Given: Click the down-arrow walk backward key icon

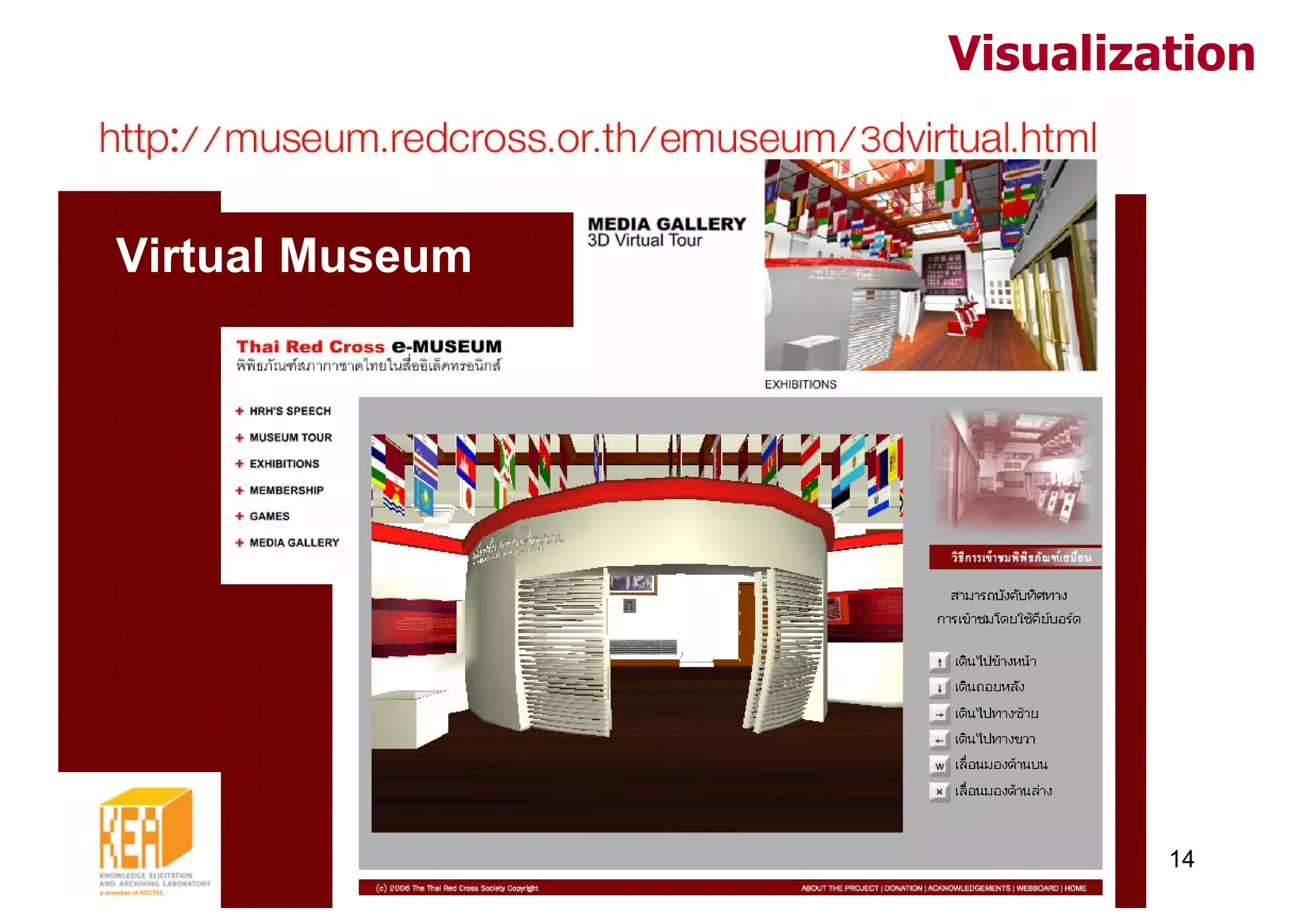Looking at the screenshot, I should [939, 688].
